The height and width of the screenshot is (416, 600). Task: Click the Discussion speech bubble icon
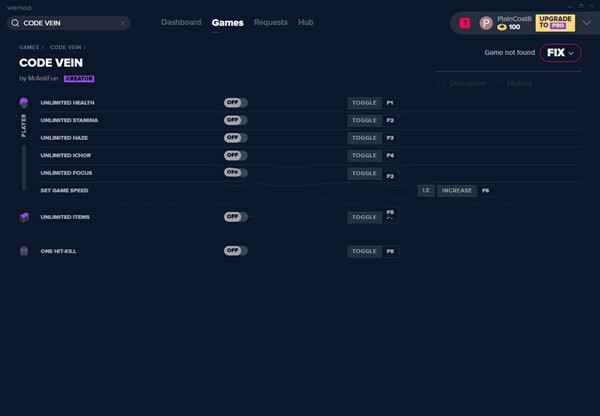(441, 83)
